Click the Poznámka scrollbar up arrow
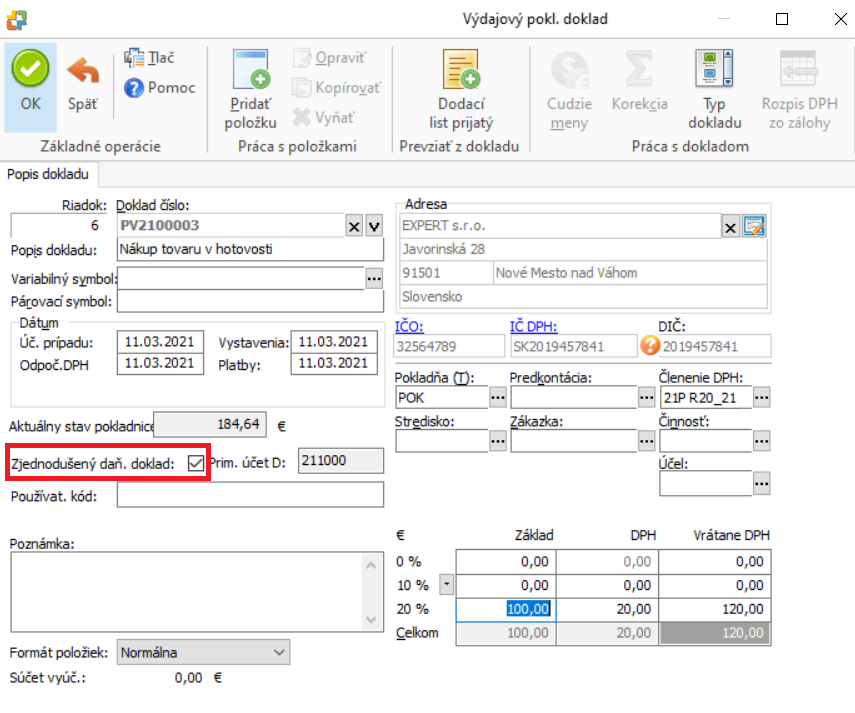Viewport: 855px width, 713px height. pos(371,565)
